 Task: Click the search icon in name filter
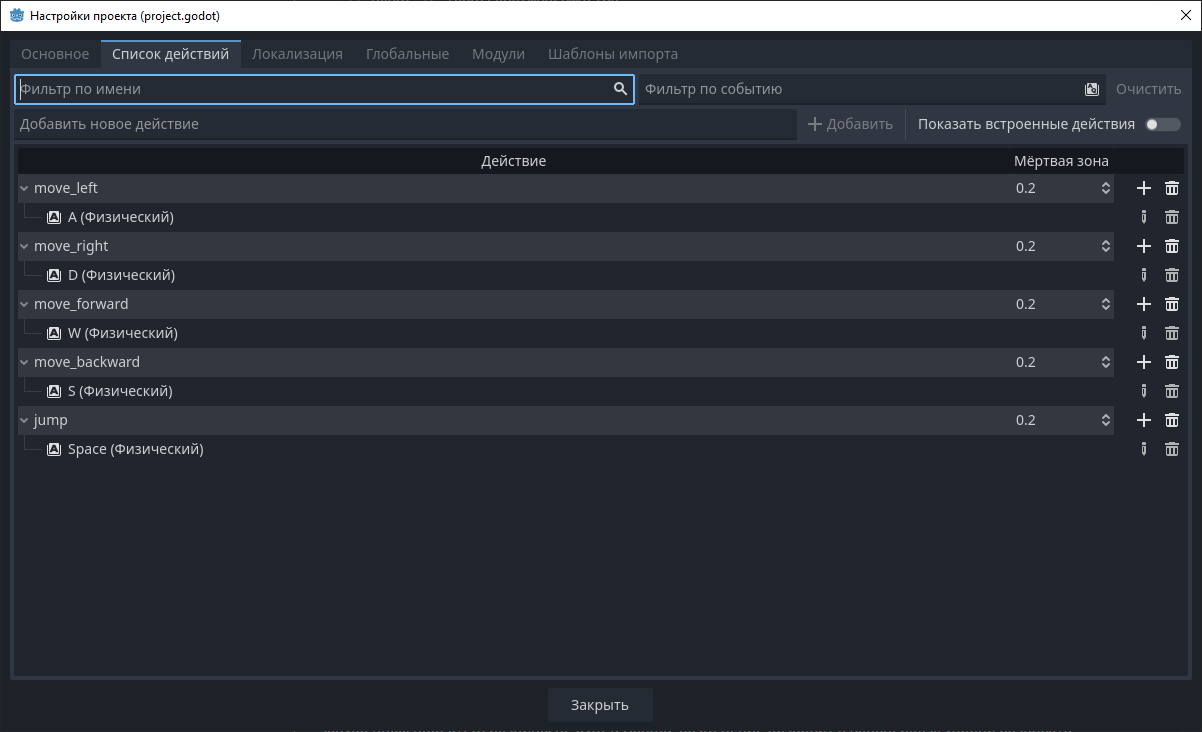(620, 89)
